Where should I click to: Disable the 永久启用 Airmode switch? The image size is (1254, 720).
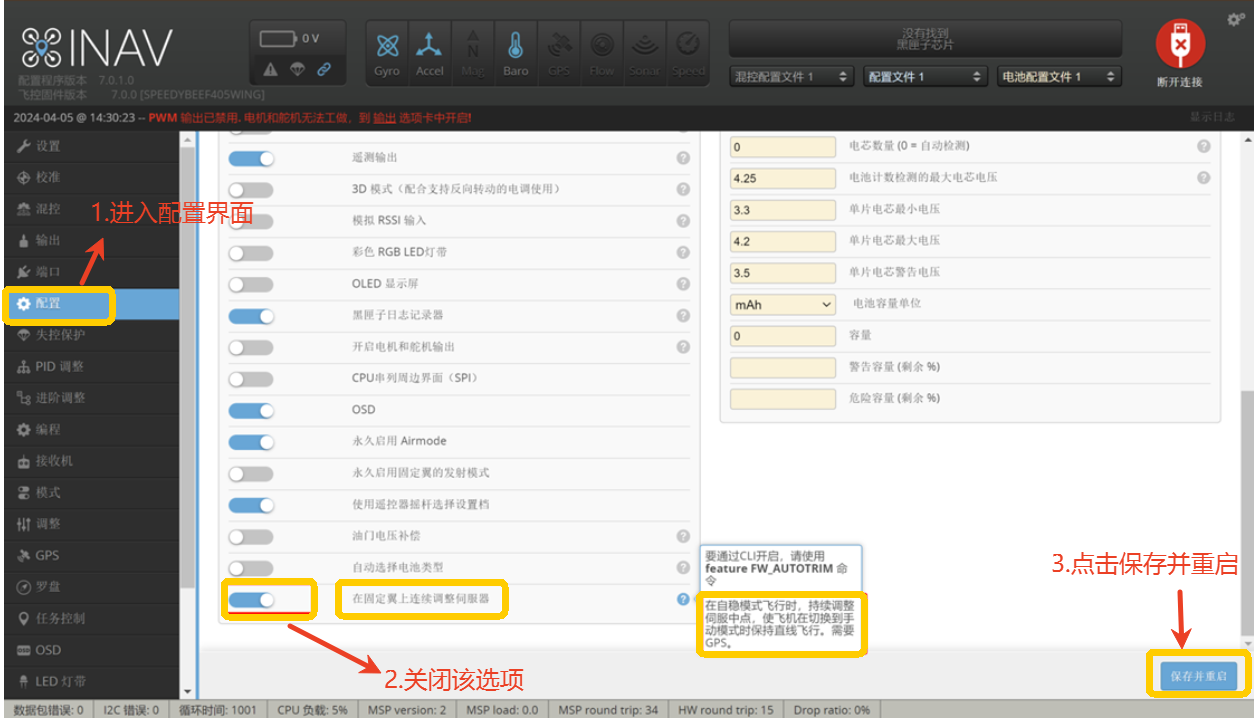click(251, 442)
